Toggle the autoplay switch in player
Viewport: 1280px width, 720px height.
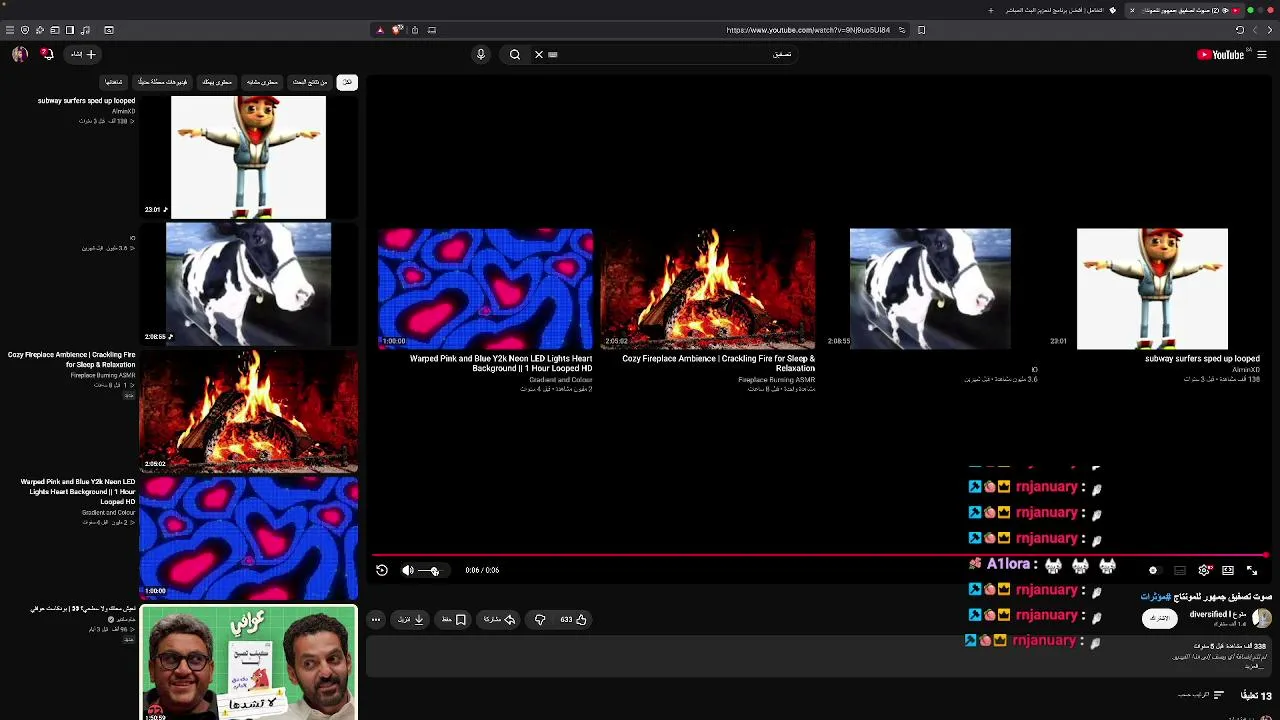tap(1153, 570)
